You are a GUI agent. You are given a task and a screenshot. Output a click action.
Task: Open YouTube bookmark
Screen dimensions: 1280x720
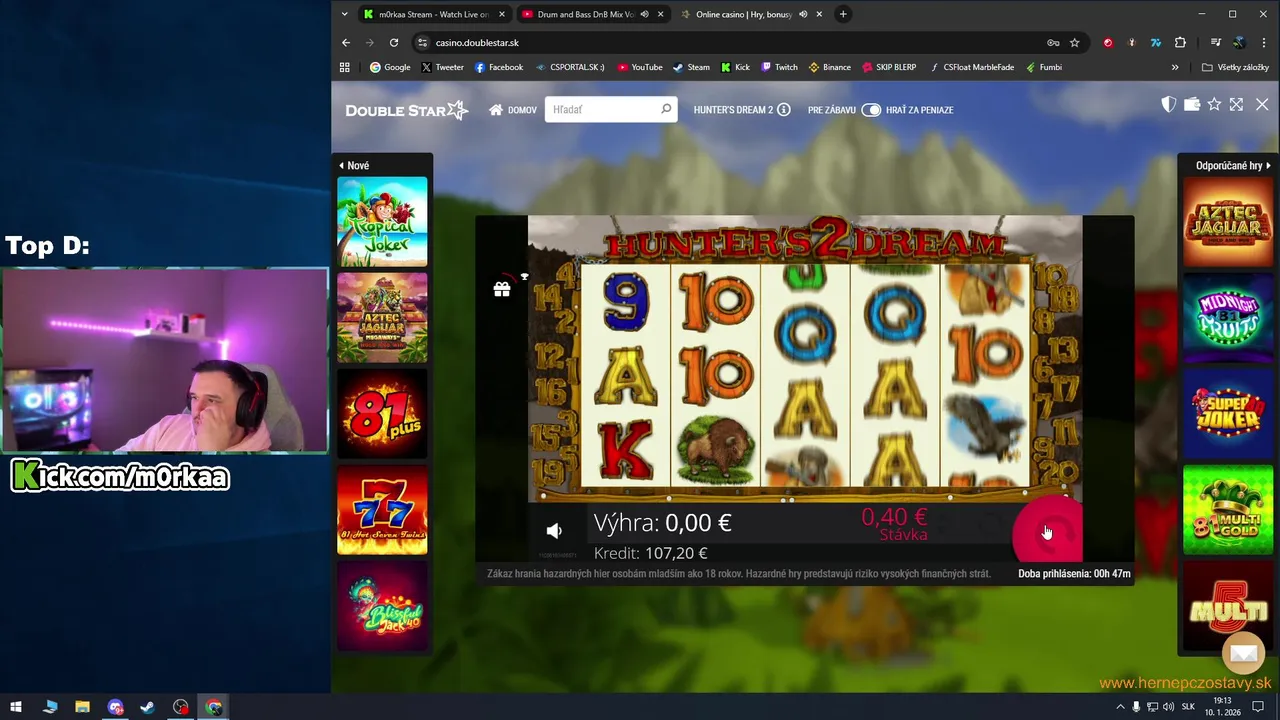tap(640, 67)
